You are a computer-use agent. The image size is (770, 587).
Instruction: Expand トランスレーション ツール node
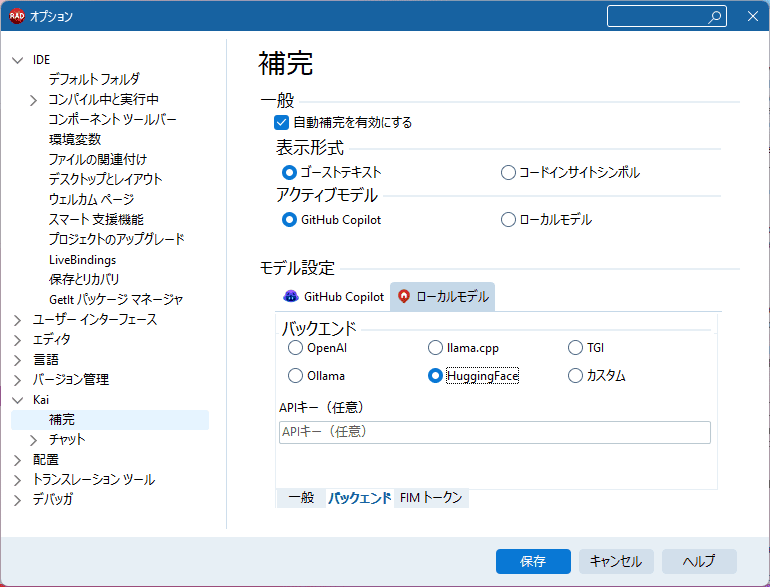[18, 480]
